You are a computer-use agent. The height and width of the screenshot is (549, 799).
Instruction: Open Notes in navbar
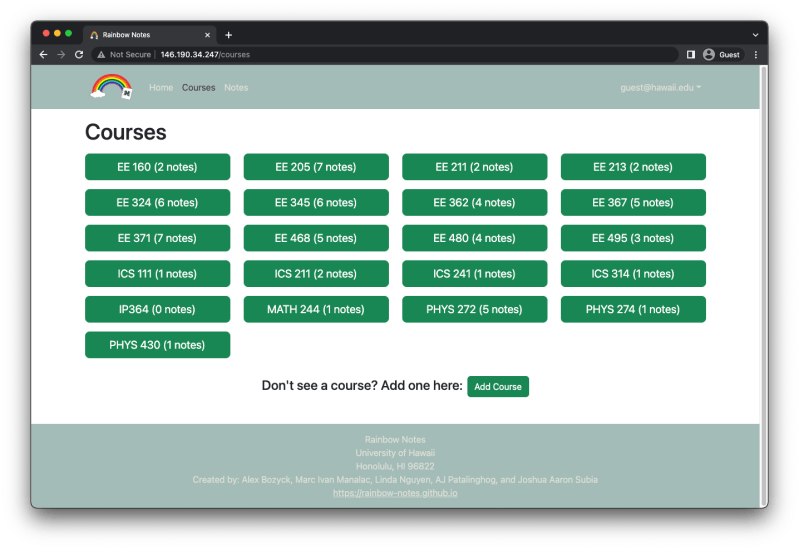tap(236, 88)
